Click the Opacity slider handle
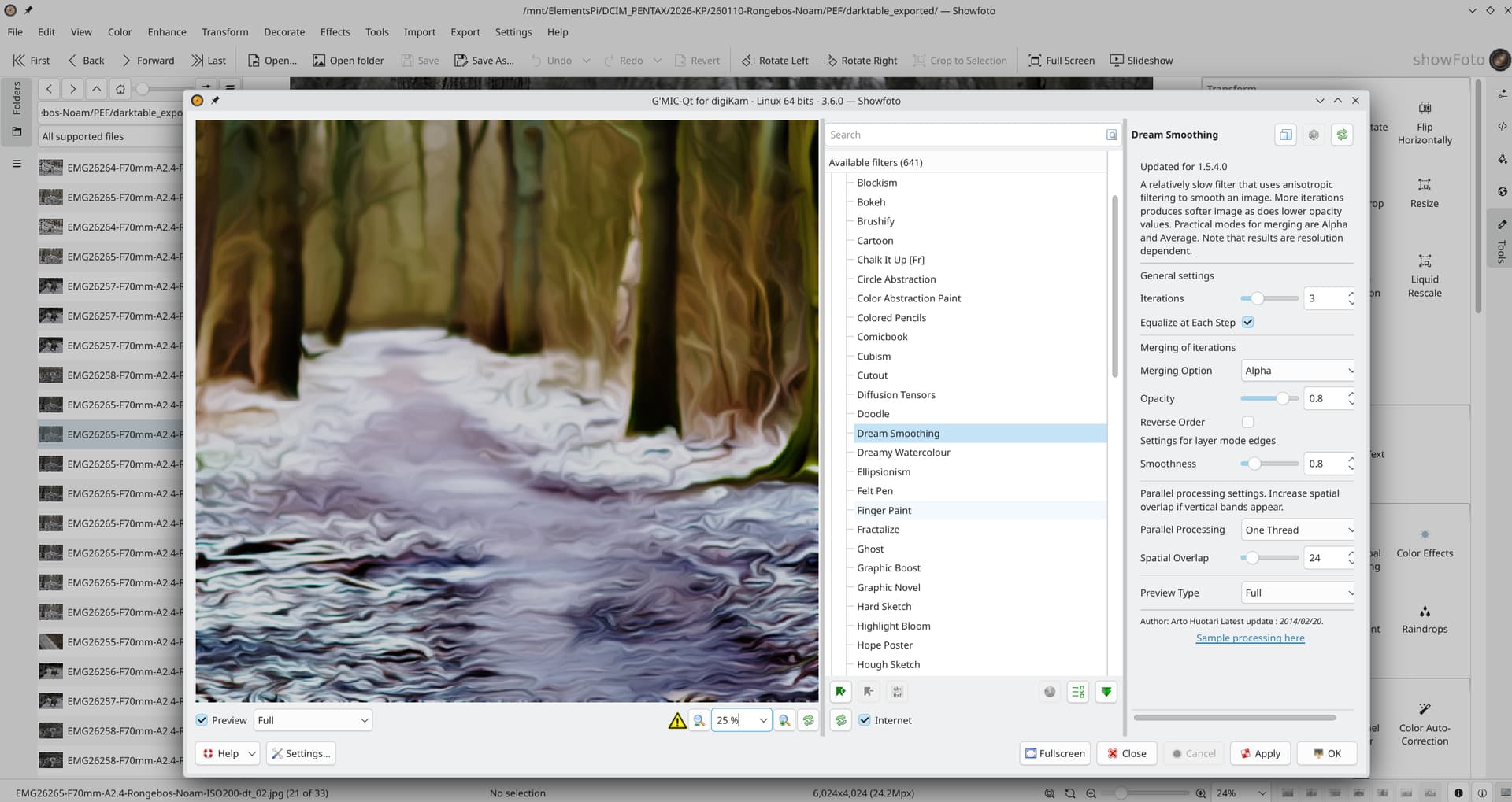The image size is (1512, 802). point(1283,399)
